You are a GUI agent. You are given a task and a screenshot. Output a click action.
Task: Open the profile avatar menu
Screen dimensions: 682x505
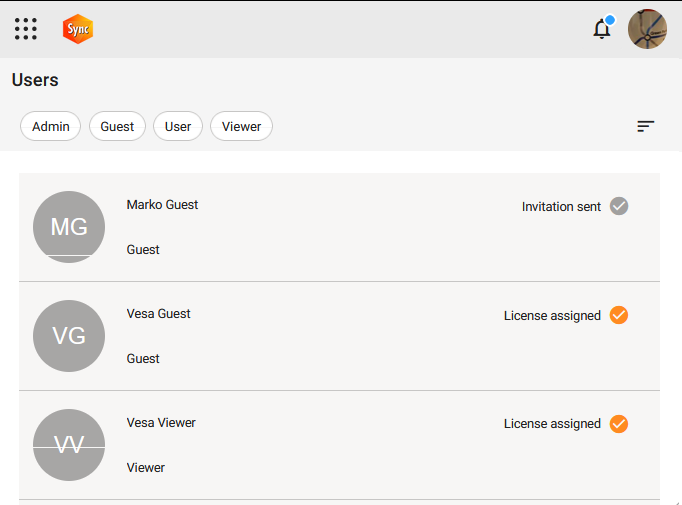pos(647,29)
